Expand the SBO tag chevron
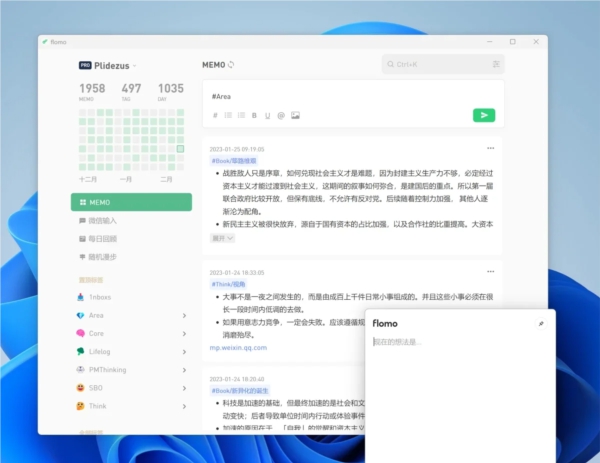The height and width of the screenshot is (463, 600). pyautogui.click(x=184, y=388)
